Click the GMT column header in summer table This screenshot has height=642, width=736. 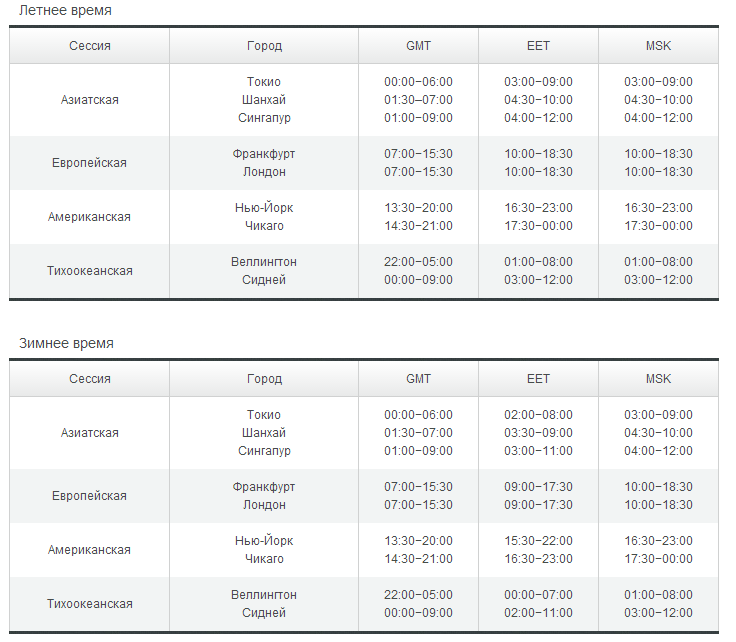click(418, 46)
